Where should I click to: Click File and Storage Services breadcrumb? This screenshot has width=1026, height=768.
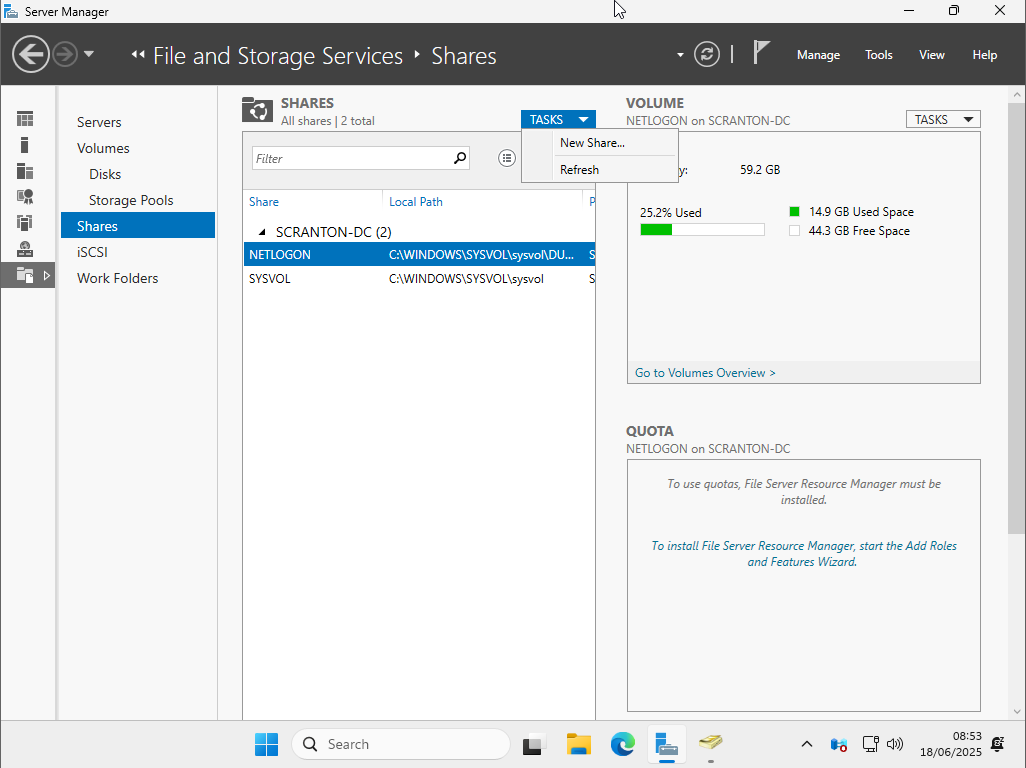277,56
